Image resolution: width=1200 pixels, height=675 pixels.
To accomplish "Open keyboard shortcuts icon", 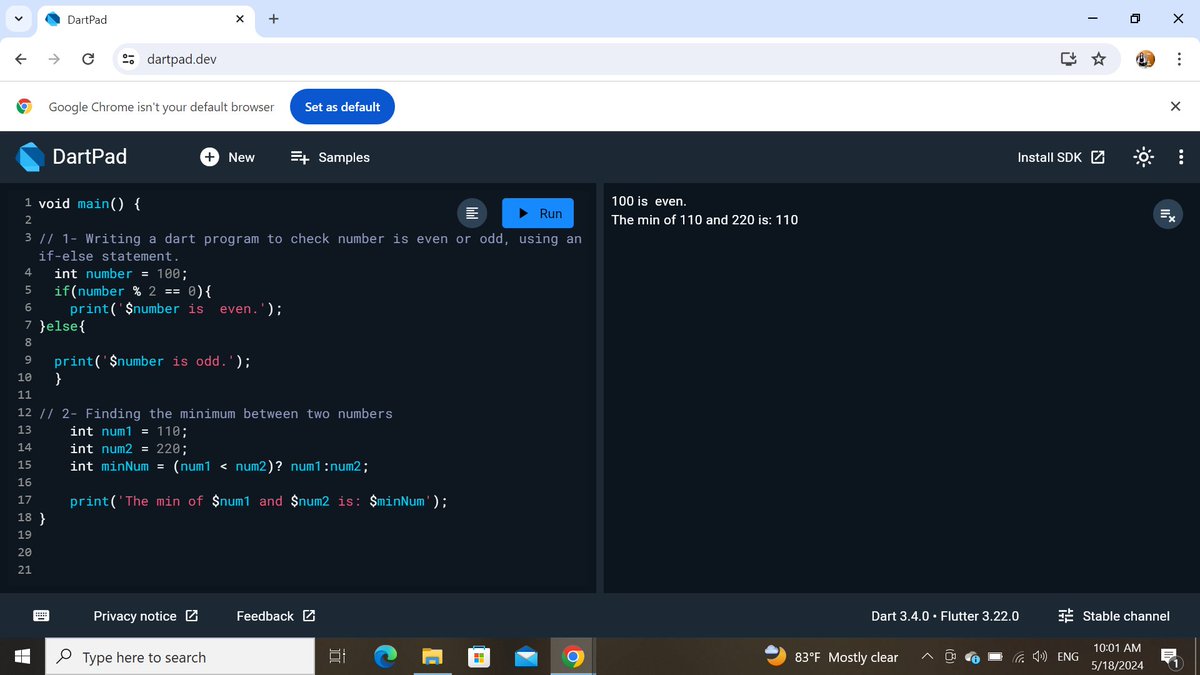I will [x=41, y=616].
